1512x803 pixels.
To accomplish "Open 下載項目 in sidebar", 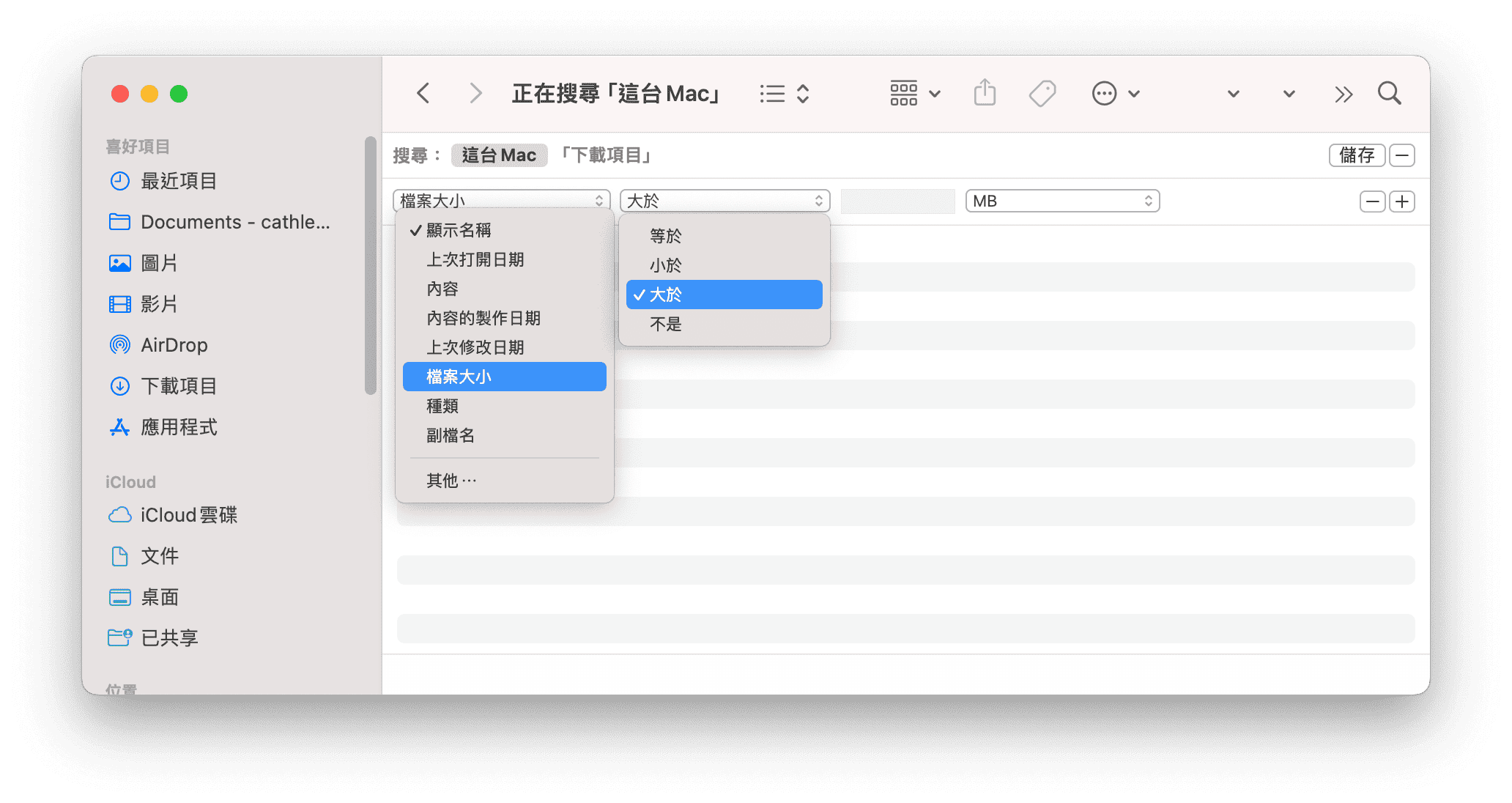I will (x=163, y=386).
